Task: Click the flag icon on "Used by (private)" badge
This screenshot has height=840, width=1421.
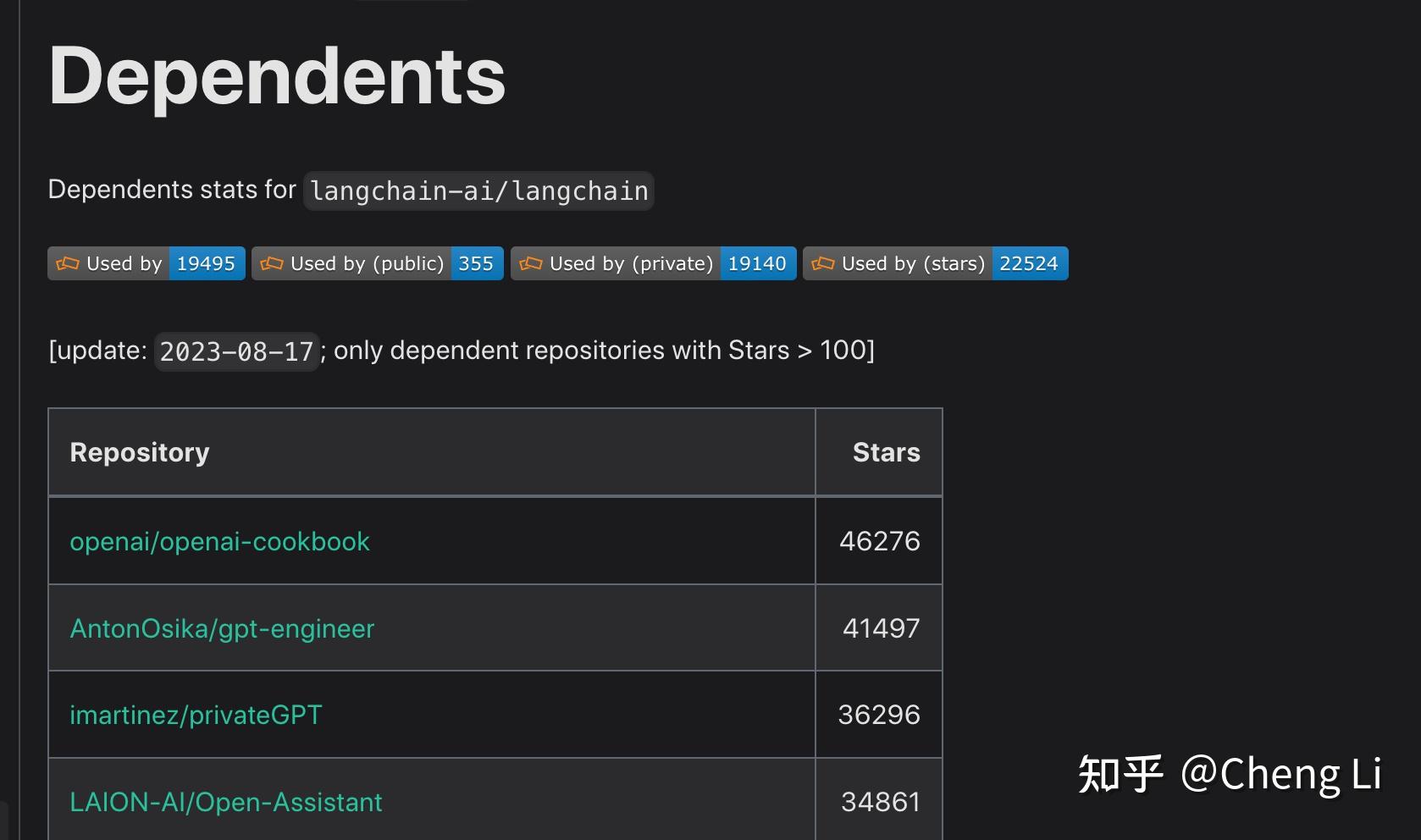Action: (532, 263)
